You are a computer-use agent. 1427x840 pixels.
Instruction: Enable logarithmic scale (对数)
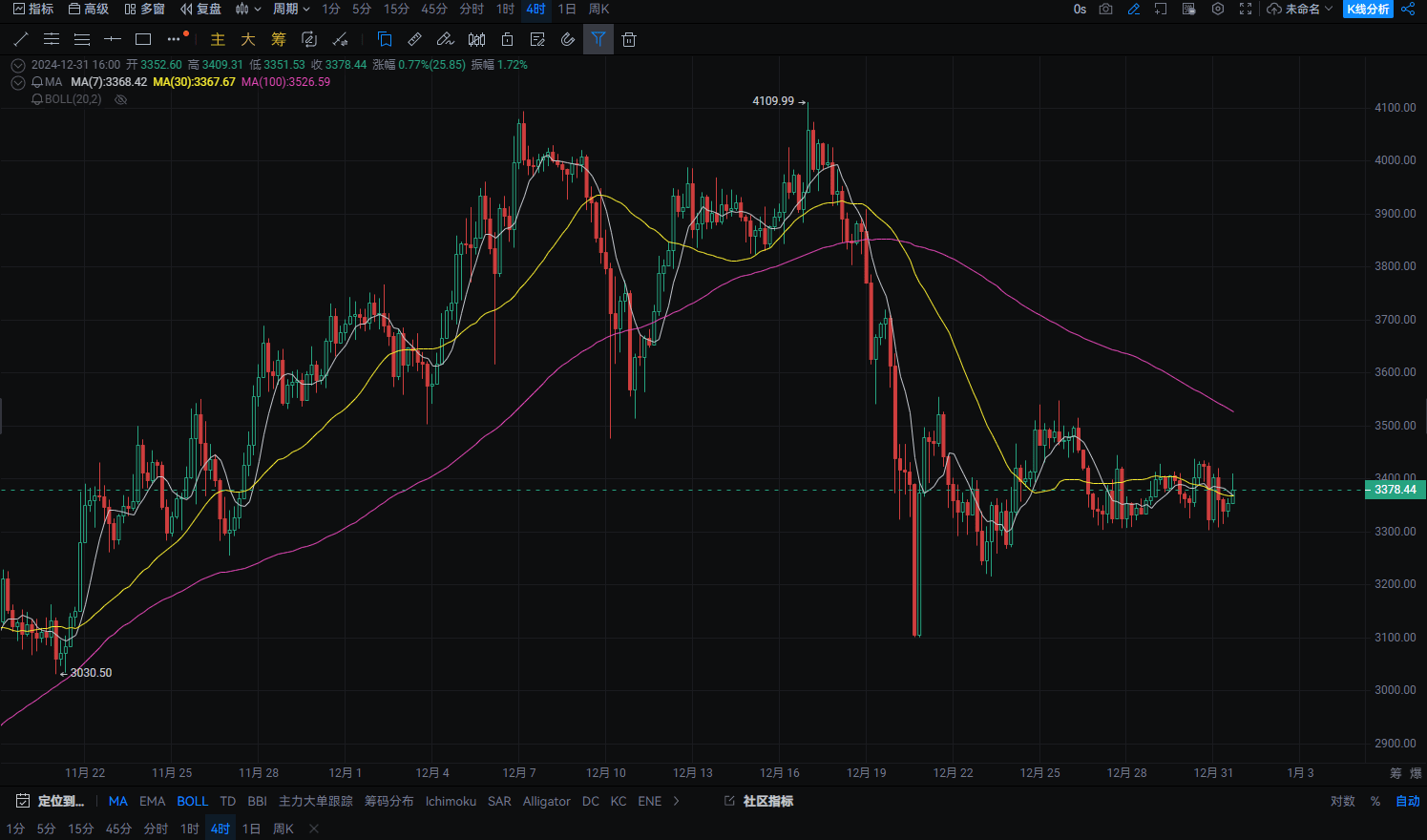click(x=1342, y=801)
